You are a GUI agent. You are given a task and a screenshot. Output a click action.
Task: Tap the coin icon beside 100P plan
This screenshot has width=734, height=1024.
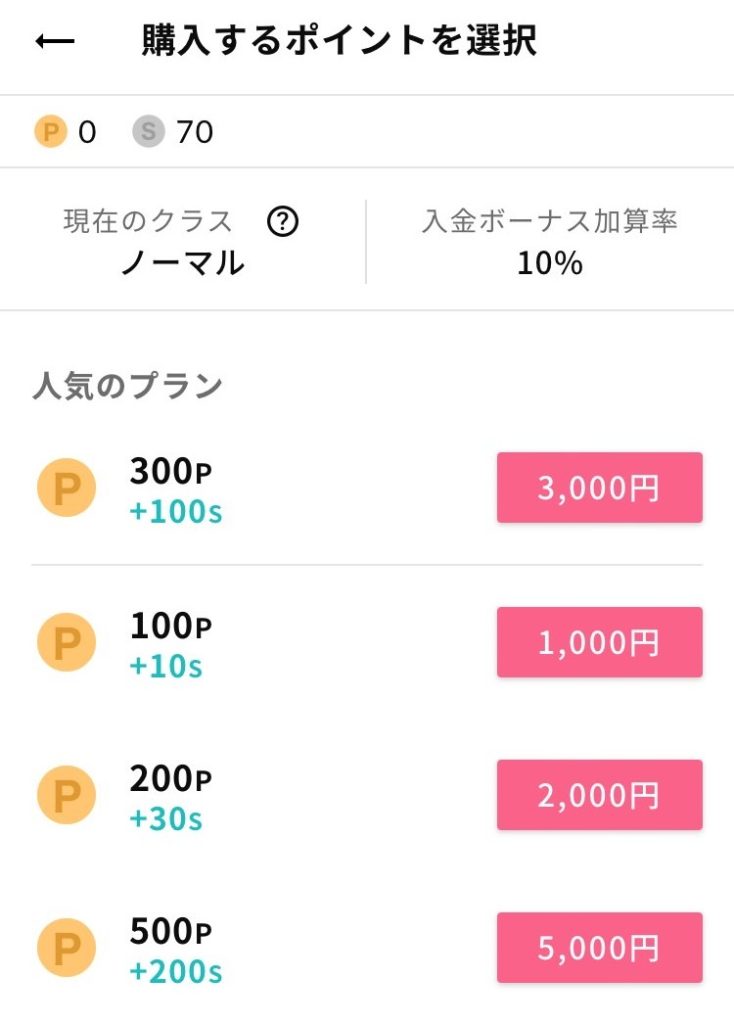66,642
